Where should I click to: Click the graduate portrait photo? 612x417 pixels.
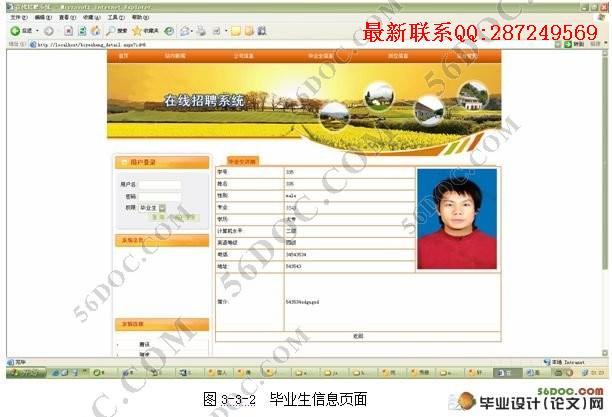457,219
